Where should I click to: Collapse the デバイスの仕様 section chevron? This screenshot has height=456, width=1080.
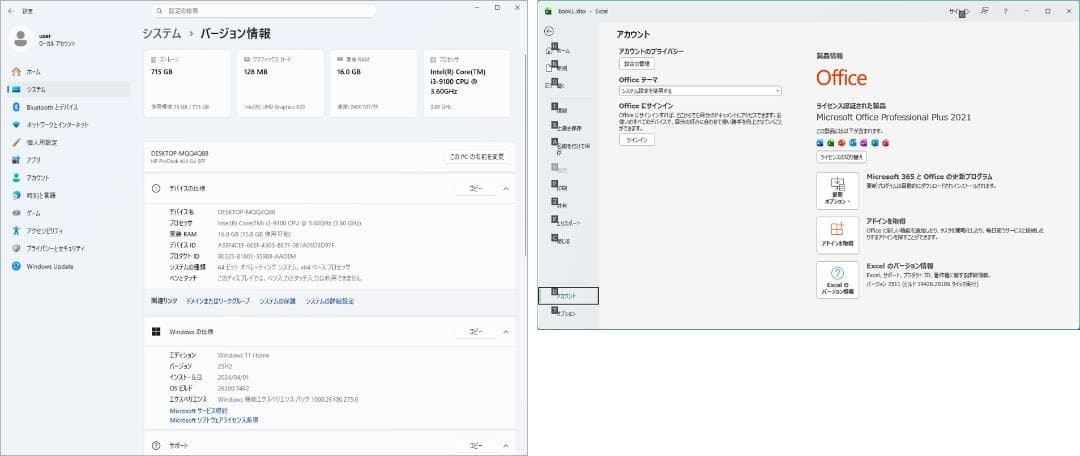click(x=506, y=188)
